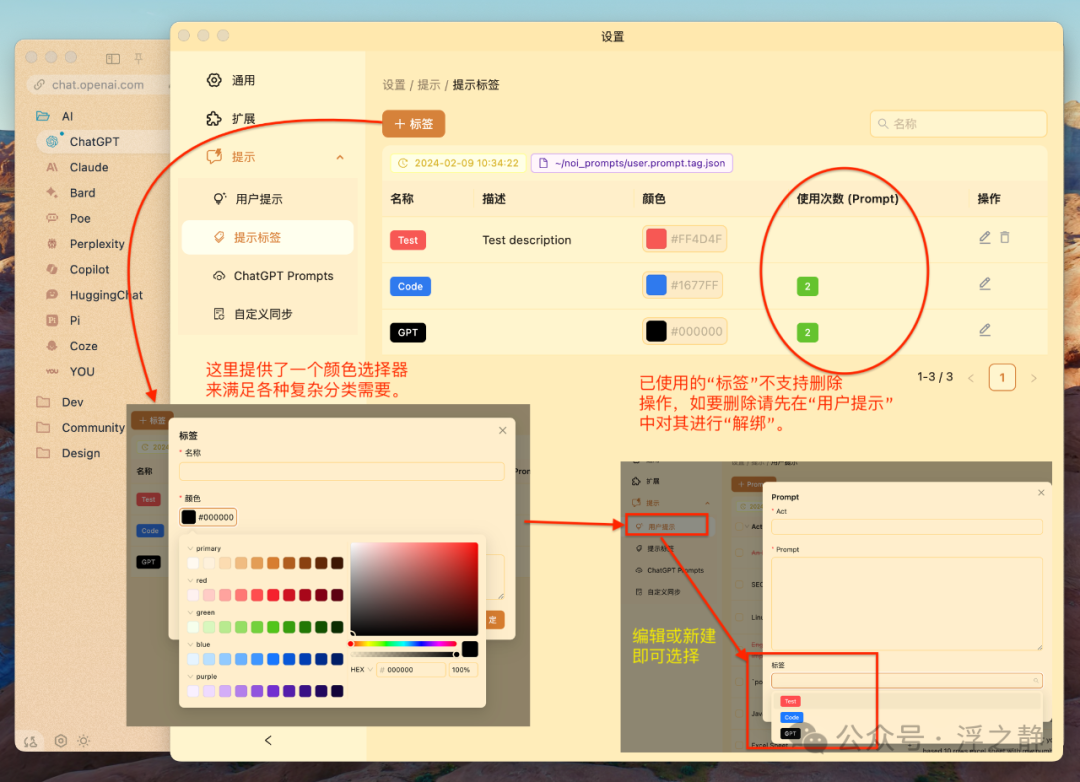The image size is (1080, 782).
Task: Open the user.prompt.tag.json file path link
Action: coord(632,163)
